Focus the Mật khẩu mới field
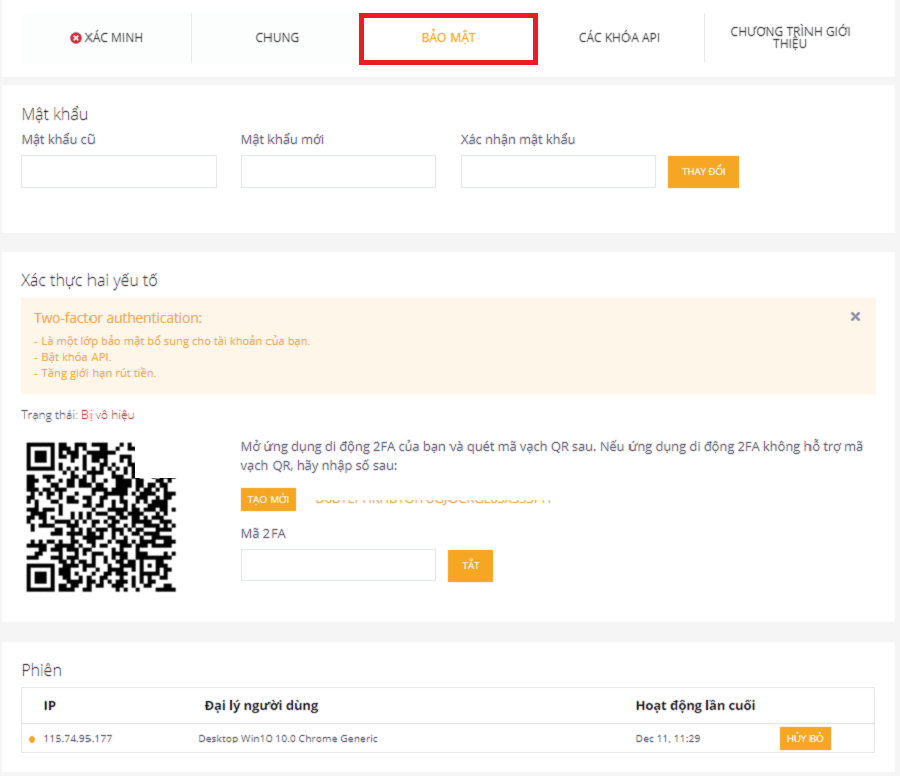This screenshot has height=776, width=900. (338, 171)
